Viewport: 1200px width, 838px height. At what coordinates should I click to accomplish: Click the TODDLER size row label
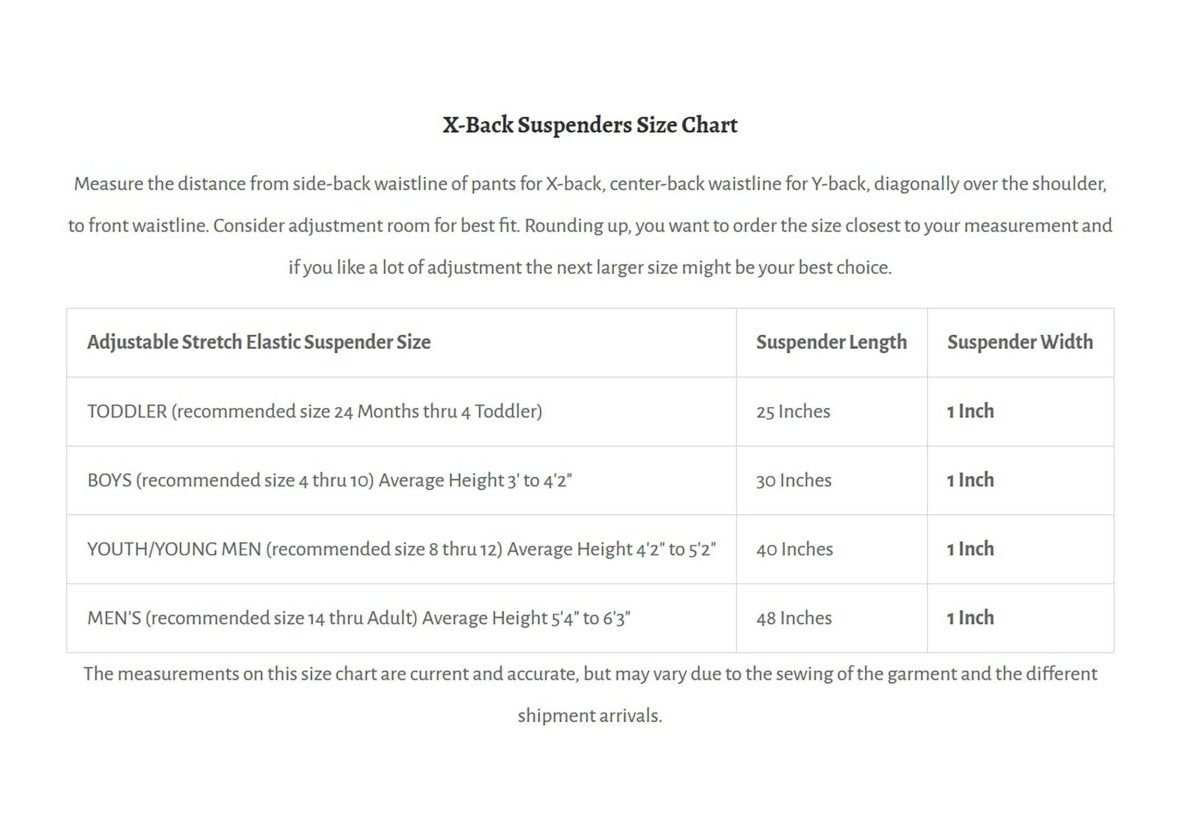[x=314, y=411]
